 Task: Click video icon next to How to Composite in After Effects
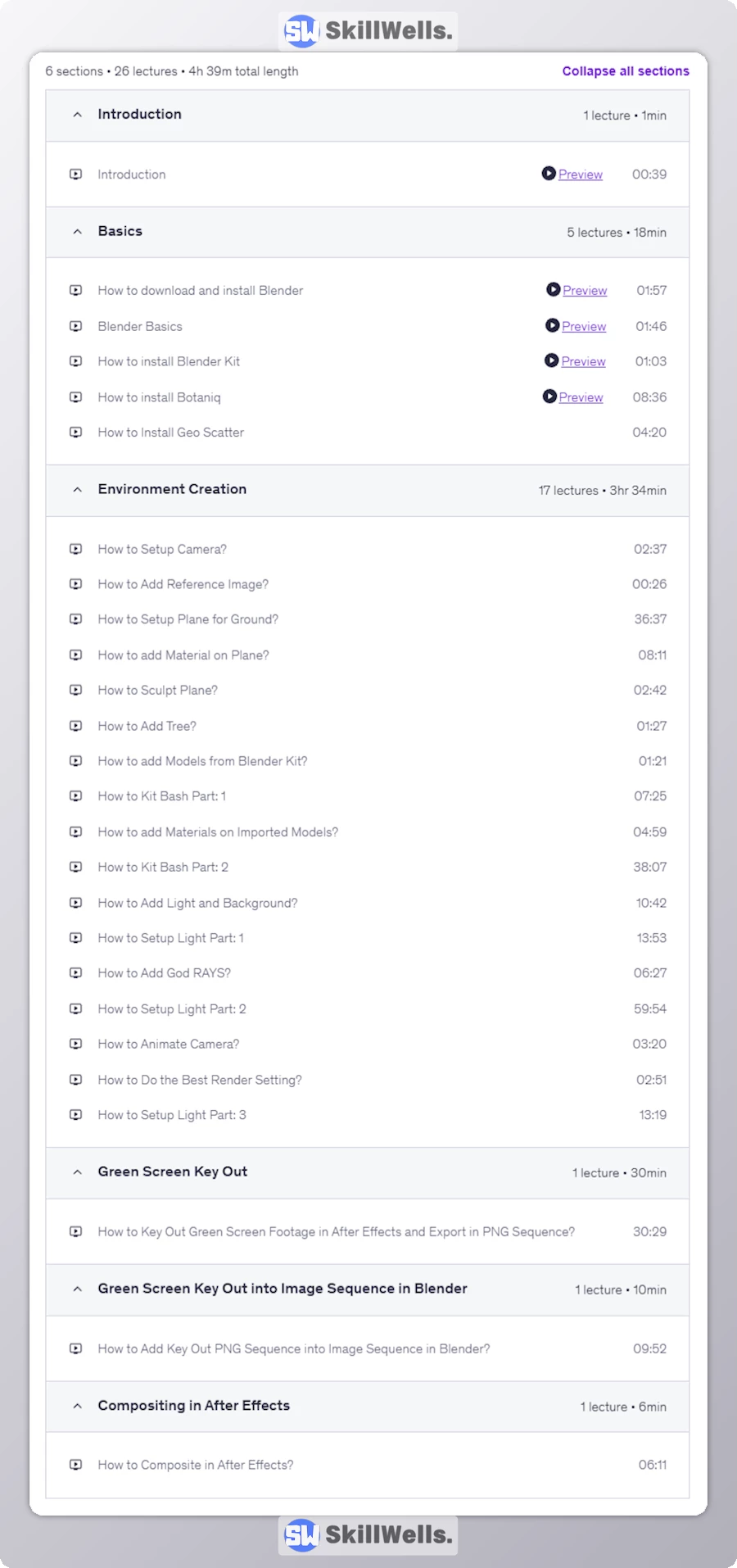pos(76,1465)
